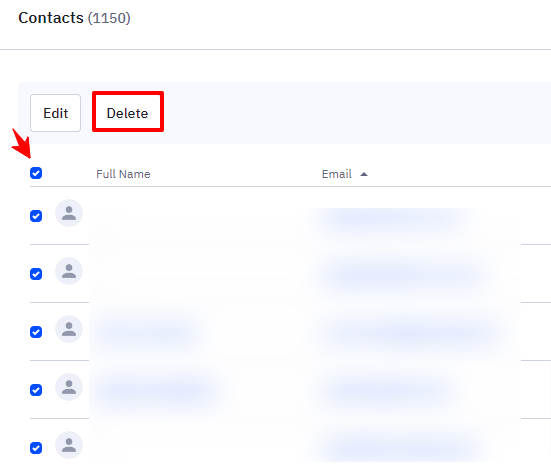
Task: Click the Edit button
Action: pos(56,113)
